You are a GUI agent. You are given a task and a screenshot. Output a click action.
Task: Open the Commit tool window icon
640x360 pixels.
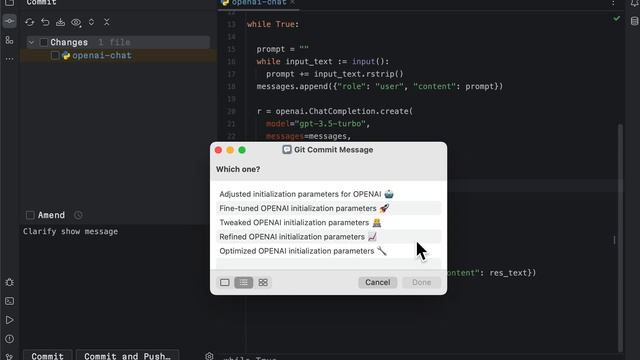(x=9, y=21)
